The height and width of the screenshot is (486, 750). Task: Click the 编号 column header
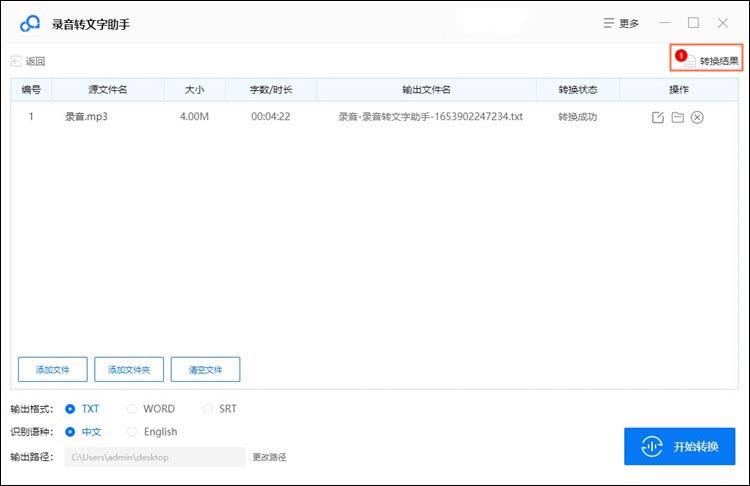tap(31, 89)
